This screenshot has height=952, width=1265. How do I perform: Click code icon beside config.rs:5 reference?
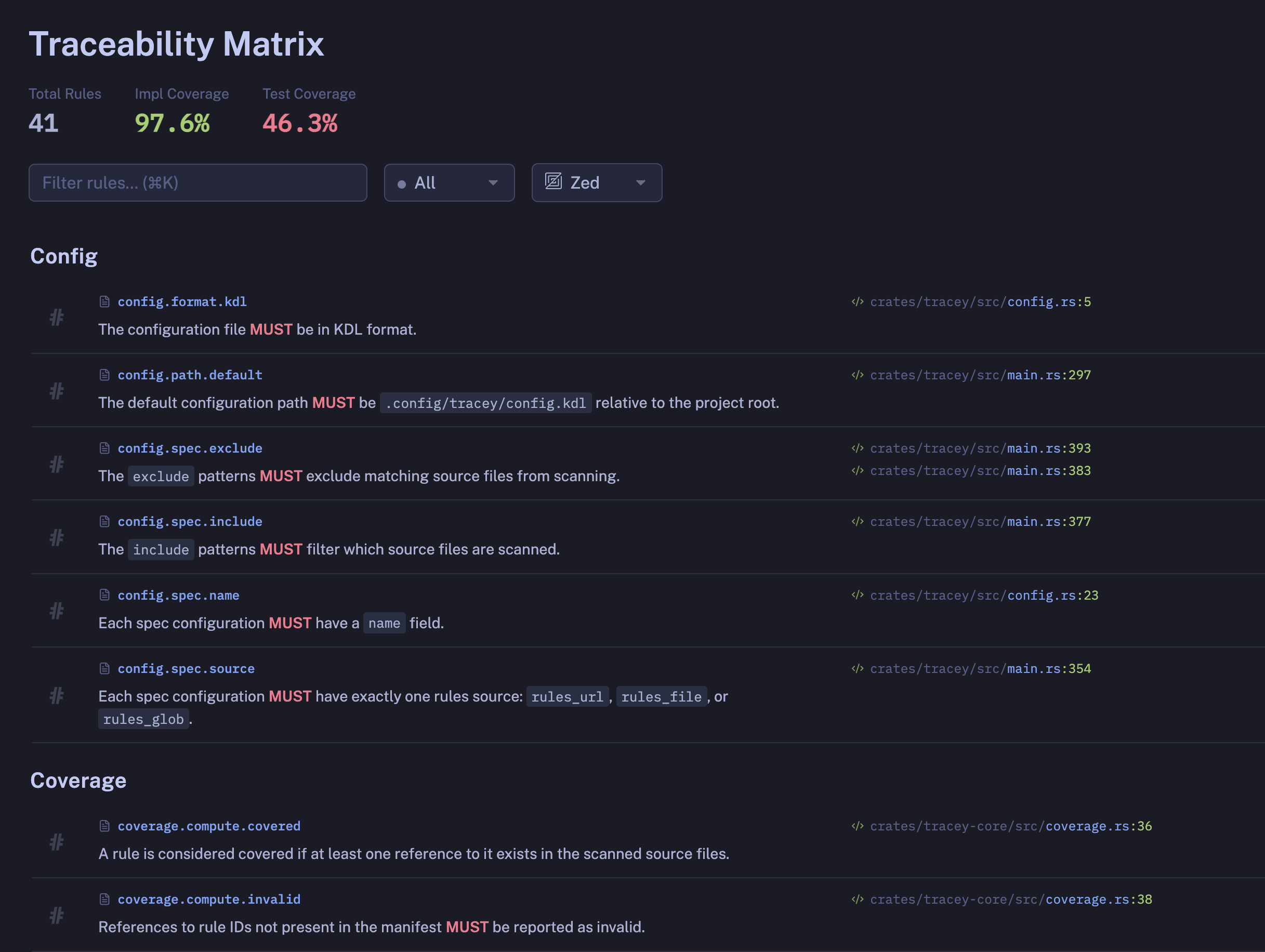click(x=857, y=301)
